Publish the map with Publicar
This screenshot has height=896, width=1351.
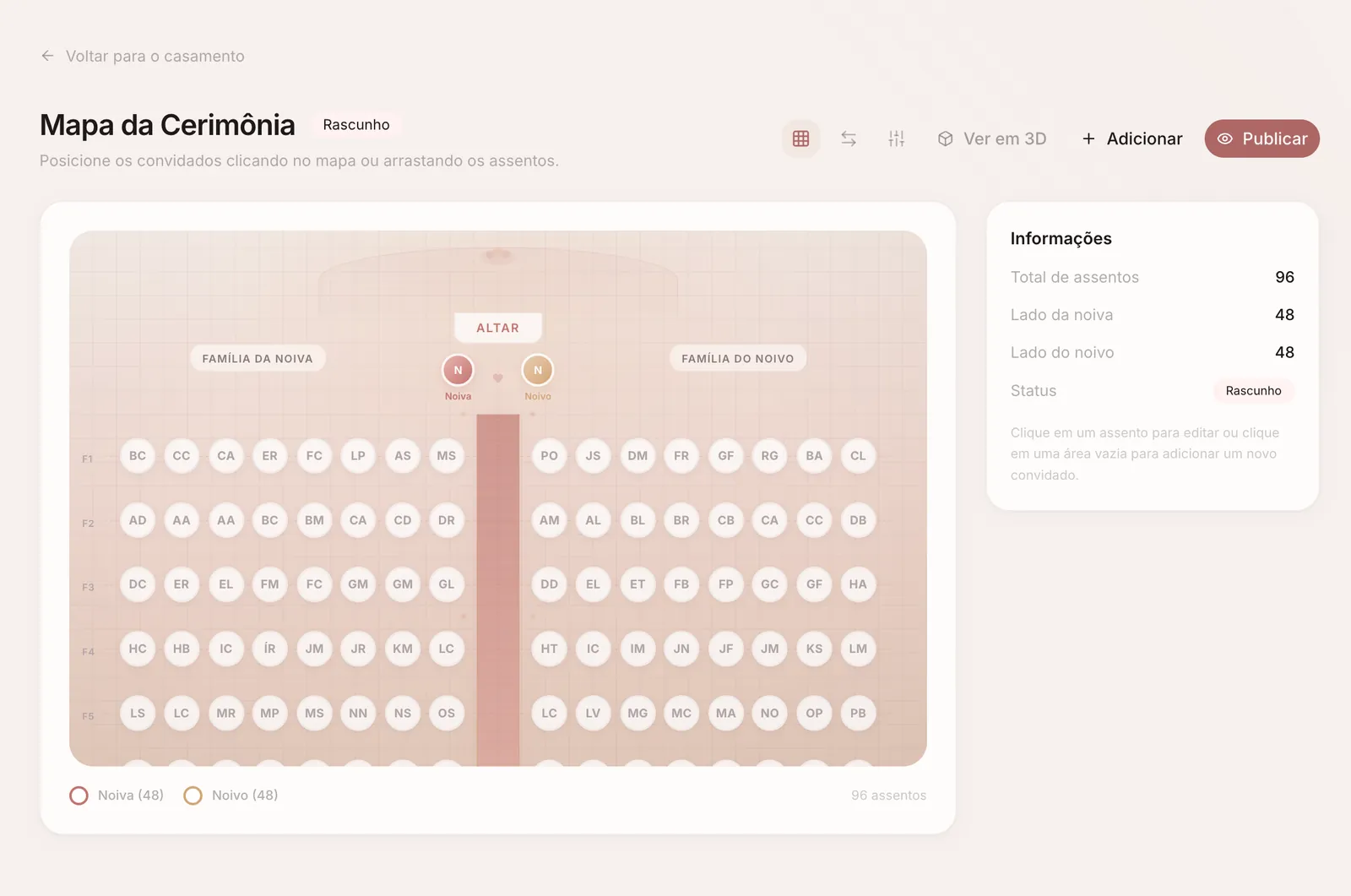(1261, 138)
